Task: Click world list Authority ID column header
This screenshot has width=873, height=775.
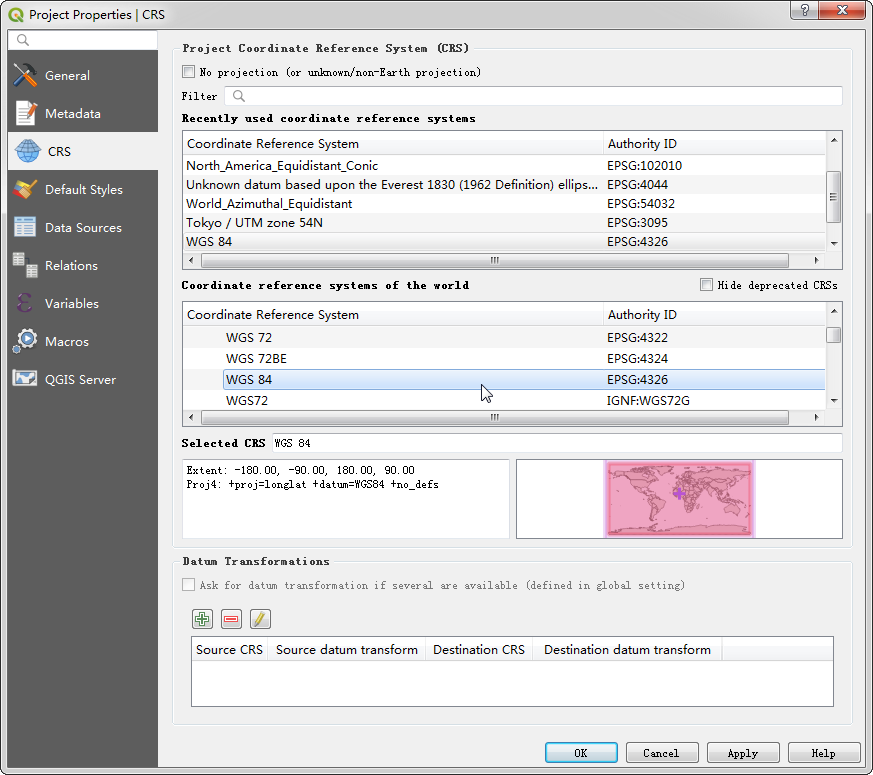Action: 714,314
